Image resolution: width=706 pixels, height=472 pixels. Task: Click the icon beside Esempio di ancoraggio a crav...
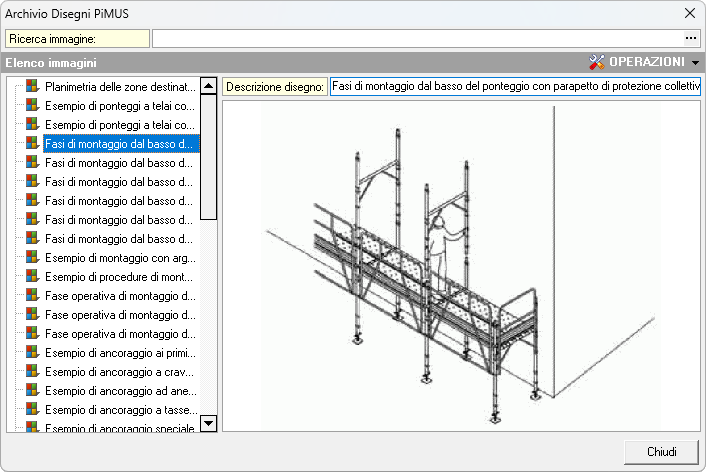click(x=33, y=372)
